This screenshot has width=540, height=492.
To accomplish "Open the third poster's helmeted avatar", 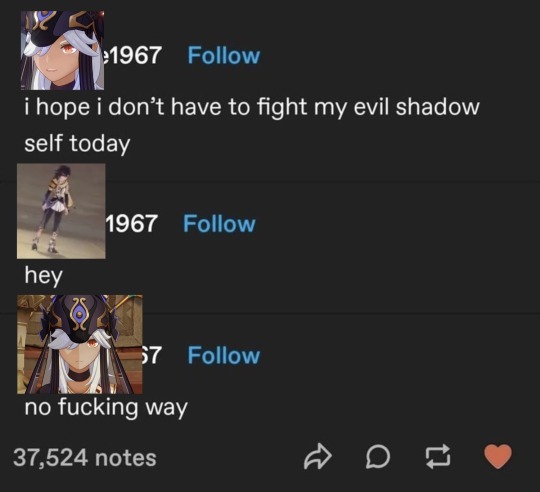I will [80, 344].
